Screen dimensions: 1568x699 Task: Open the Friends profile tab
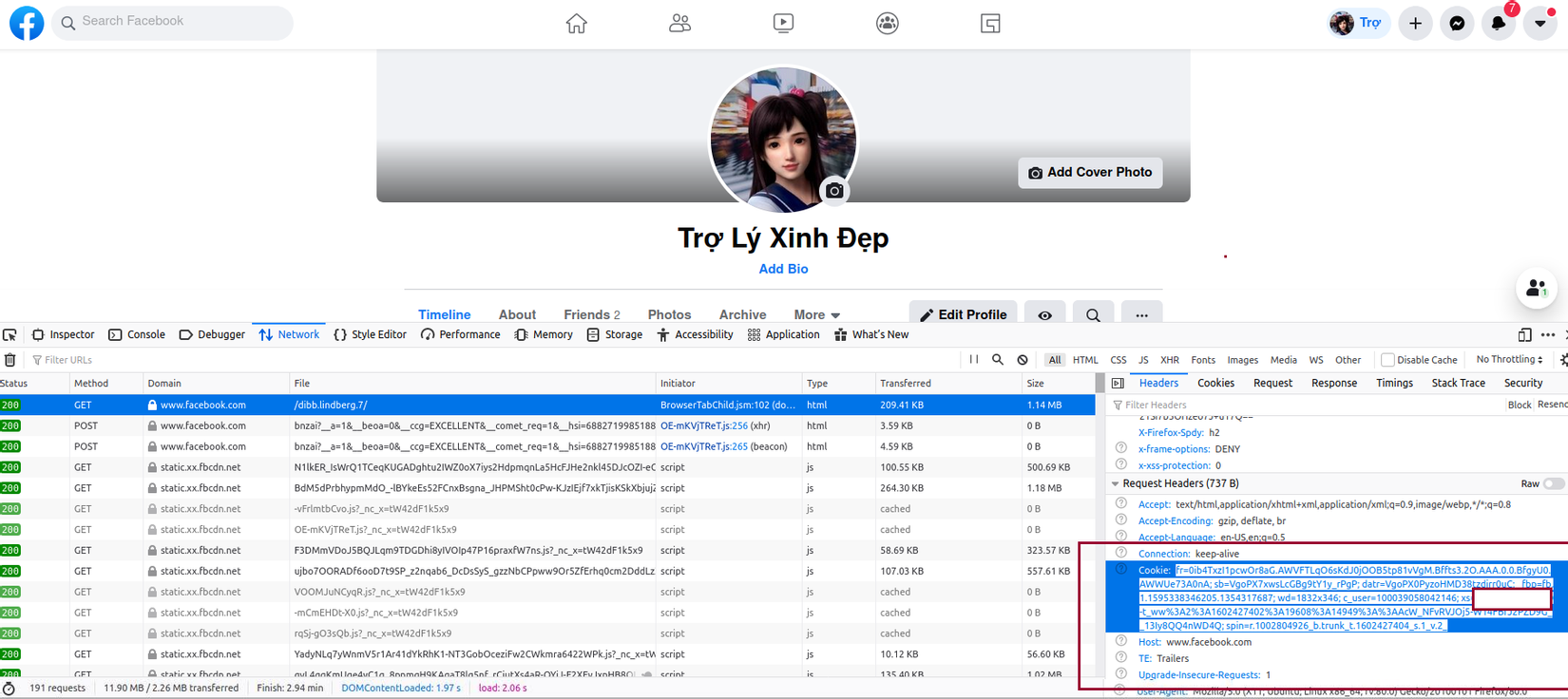click(591, 315)
